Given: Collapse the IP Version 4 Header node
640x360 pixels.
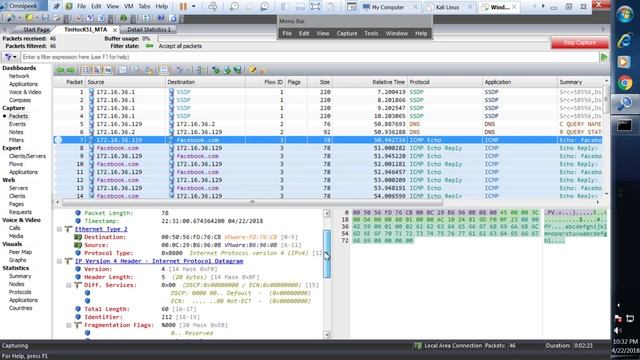Looking at the screenshot, I should tap(59, 261).
